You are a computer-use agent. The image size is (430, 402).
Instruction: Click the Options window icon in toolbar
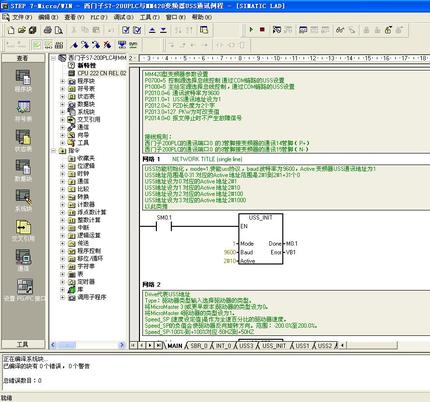(x=204, y=30)
